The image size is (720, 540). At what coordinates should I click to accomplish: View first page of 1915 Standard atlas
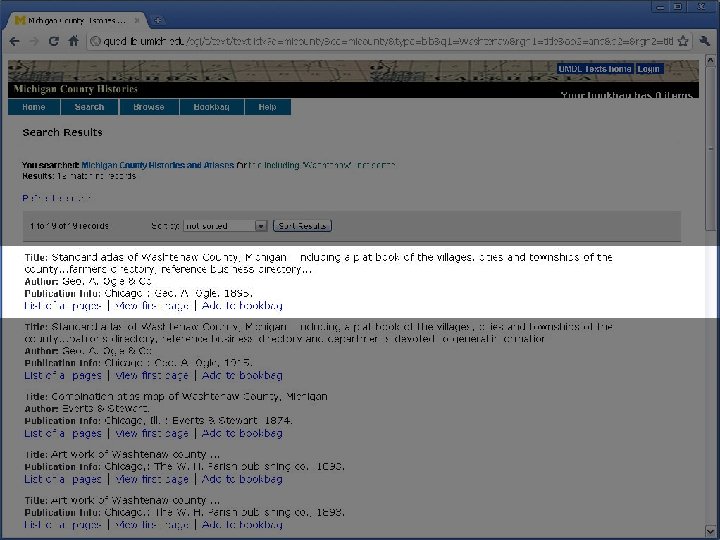click(x=152, y=376)
